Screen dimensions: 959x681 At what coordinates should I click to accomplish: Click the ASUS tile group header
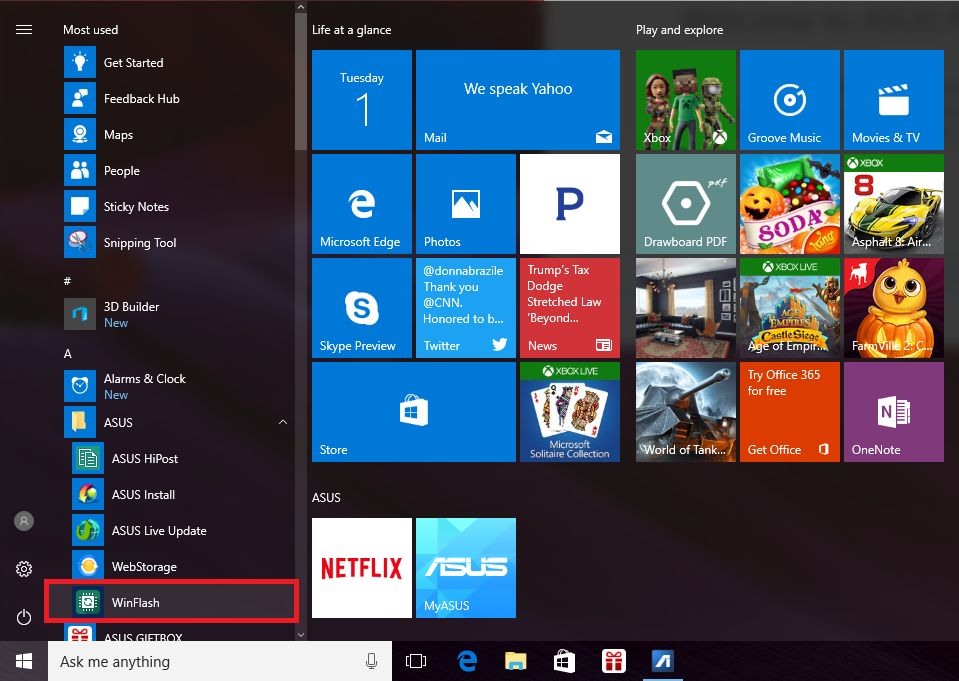pos(326,497)
